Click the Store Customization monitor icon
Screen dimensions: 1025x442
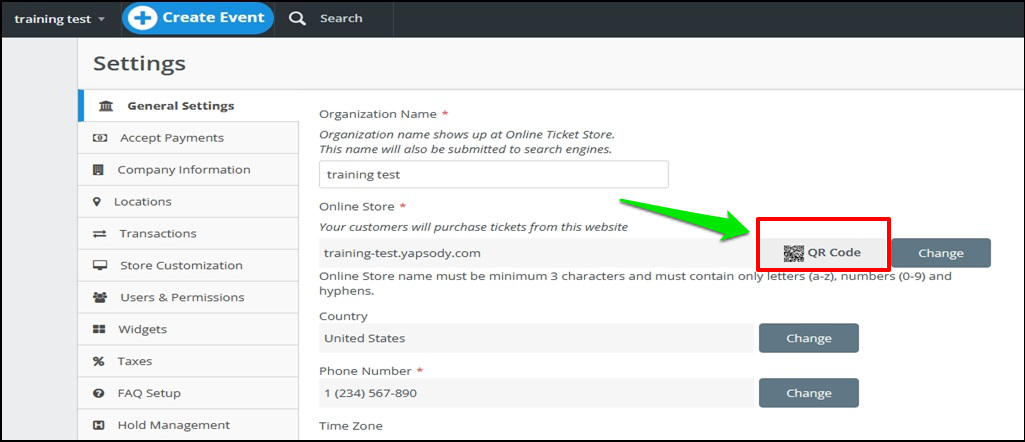coord(100,265)
